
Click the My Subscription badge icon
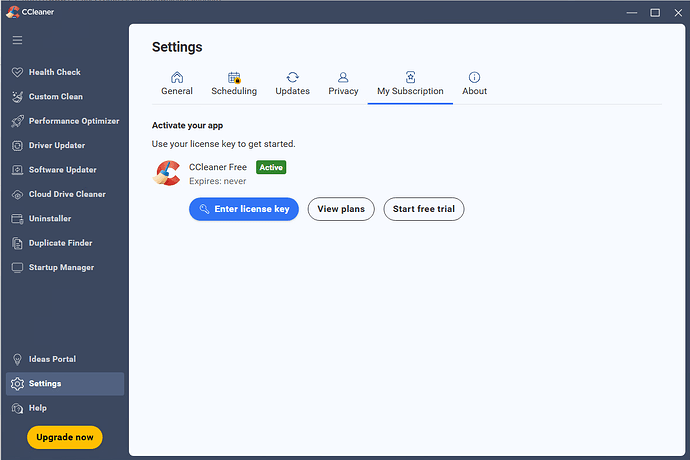click(x=411, y=77)
